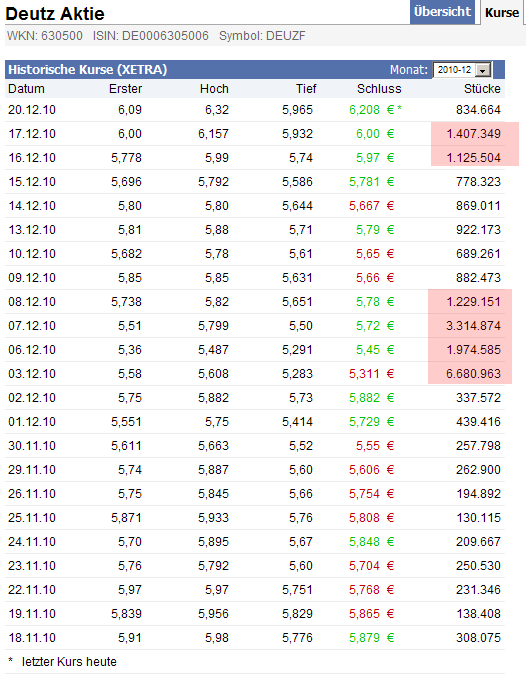Screen dimensions: 526x688
Task: Click volume 3.314.874 for 07.12.10
Action: (x=473, y=326)
